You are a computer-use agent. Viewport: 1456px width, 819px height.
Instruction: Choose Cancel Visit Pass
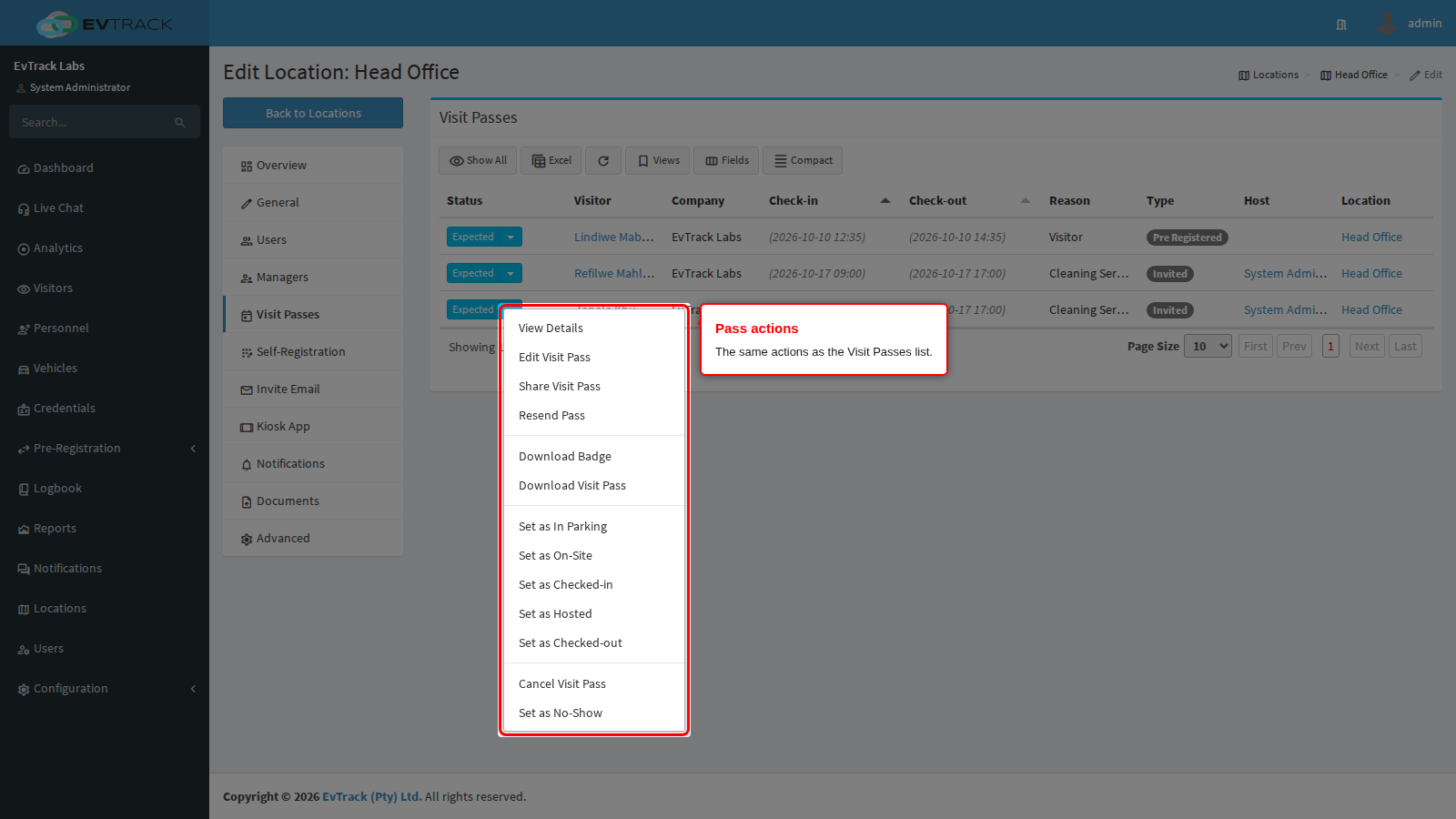click(x=594, y=684)
